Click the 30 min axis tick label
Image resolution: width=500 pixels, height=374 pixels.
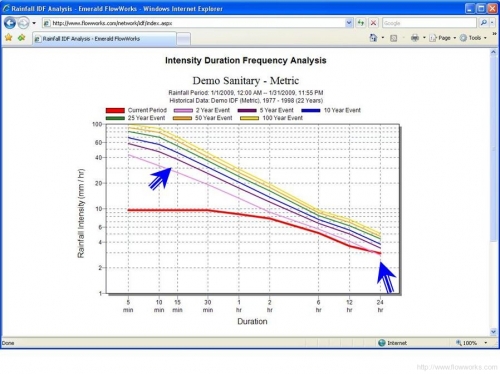coord(208,306)
